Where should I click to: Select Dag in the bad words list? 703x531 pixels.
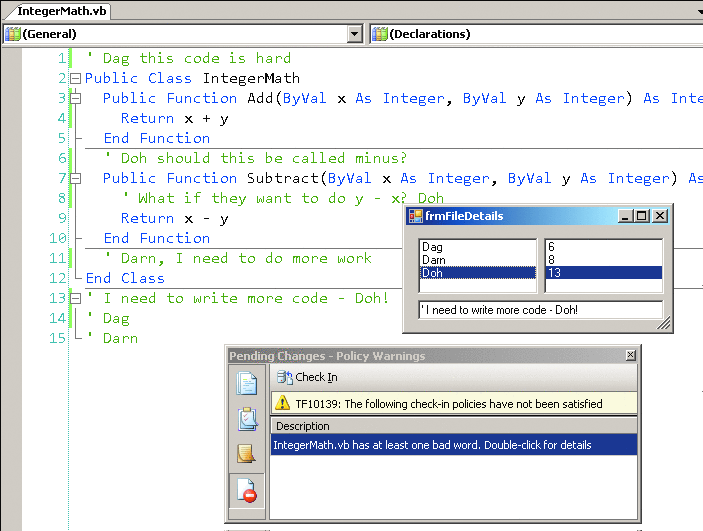477,247
